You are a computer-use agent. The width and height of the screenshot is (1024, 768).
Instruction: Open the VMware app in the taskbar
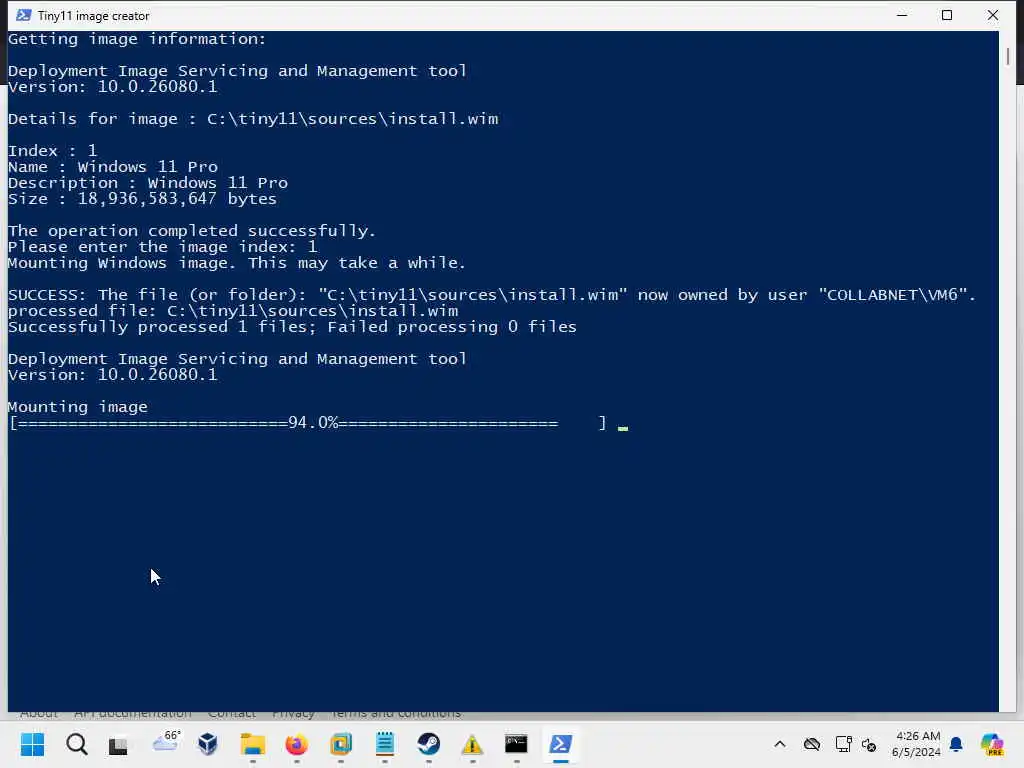[x=341, y=744]
